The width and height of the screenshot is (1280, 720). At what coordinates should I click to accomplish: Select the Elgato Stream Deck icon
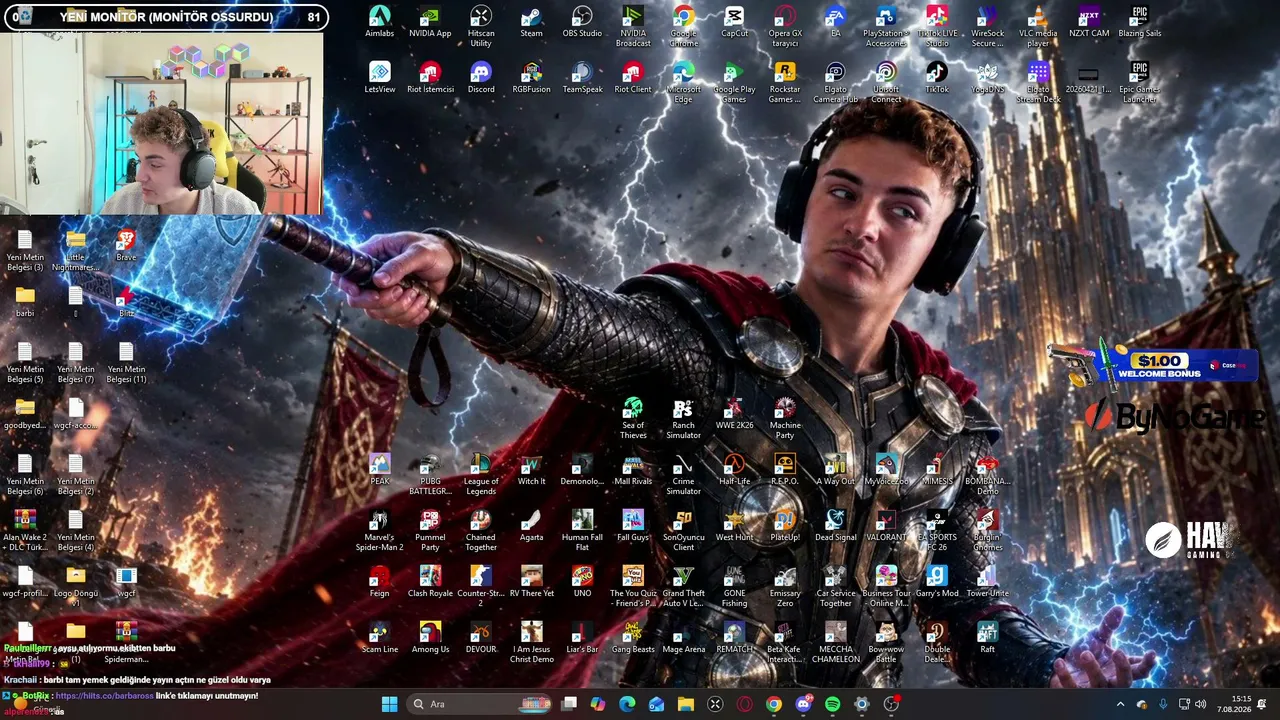(x=1038, y=83)
